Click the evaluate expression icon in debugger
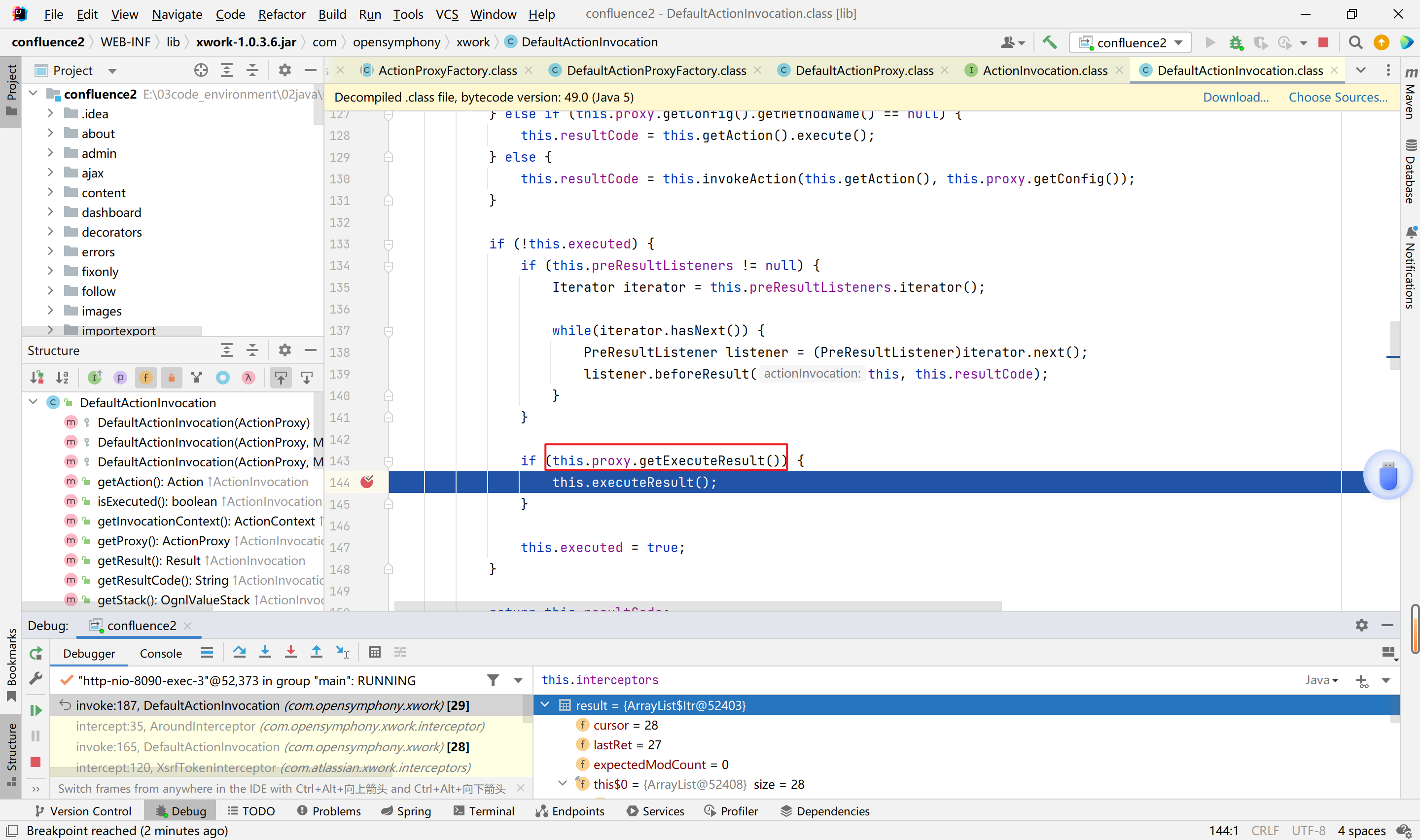Screen dimensions: 1420x840 [374, 652]
